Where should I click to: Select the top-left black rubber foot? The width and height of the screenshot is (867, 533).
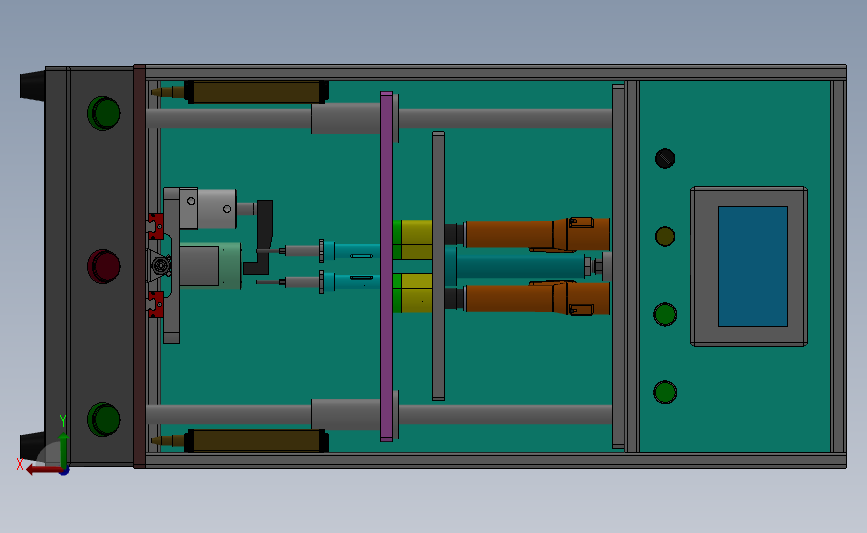pyautogui.click(x=33, y=86)
